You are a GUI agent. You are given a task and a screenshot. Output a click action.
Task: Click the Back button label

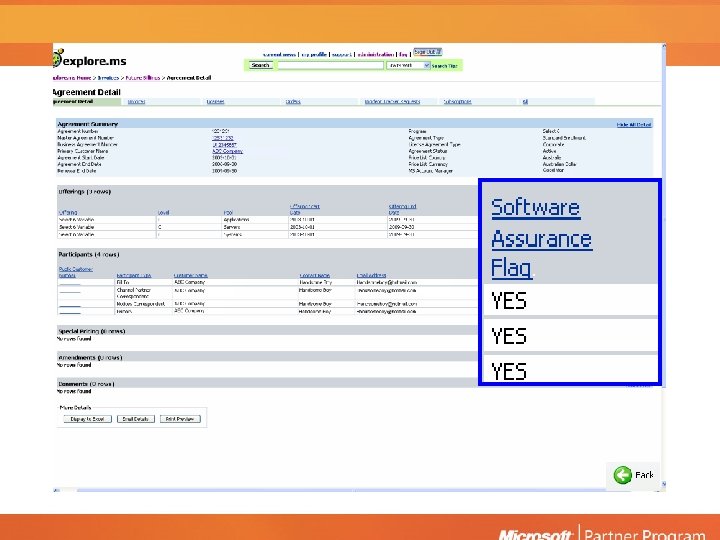click(x=644, y=475)
